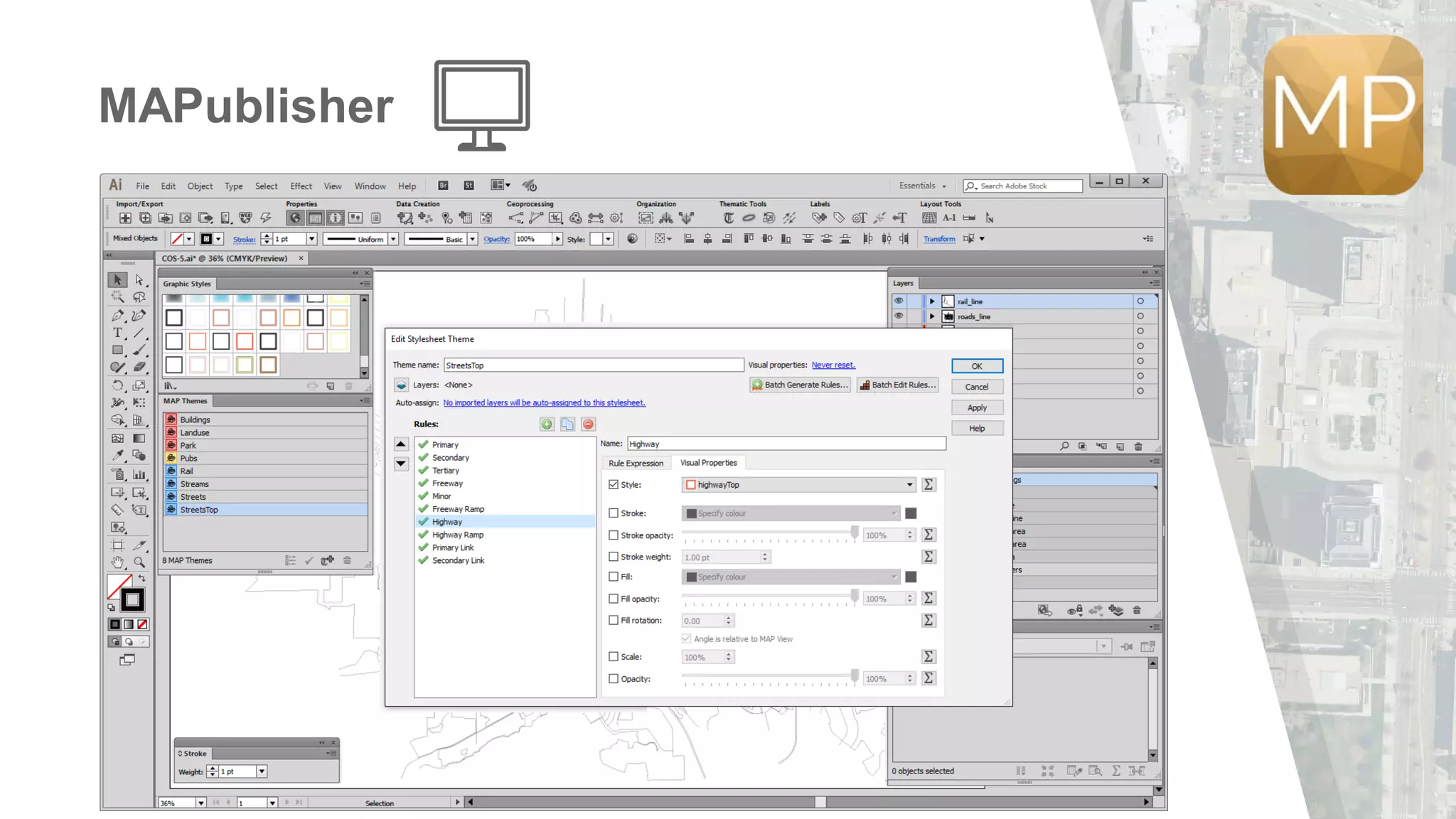Click the first Import/Export toolbar icon
This screenshot has height=819, width=1456.
click(125, 218)
